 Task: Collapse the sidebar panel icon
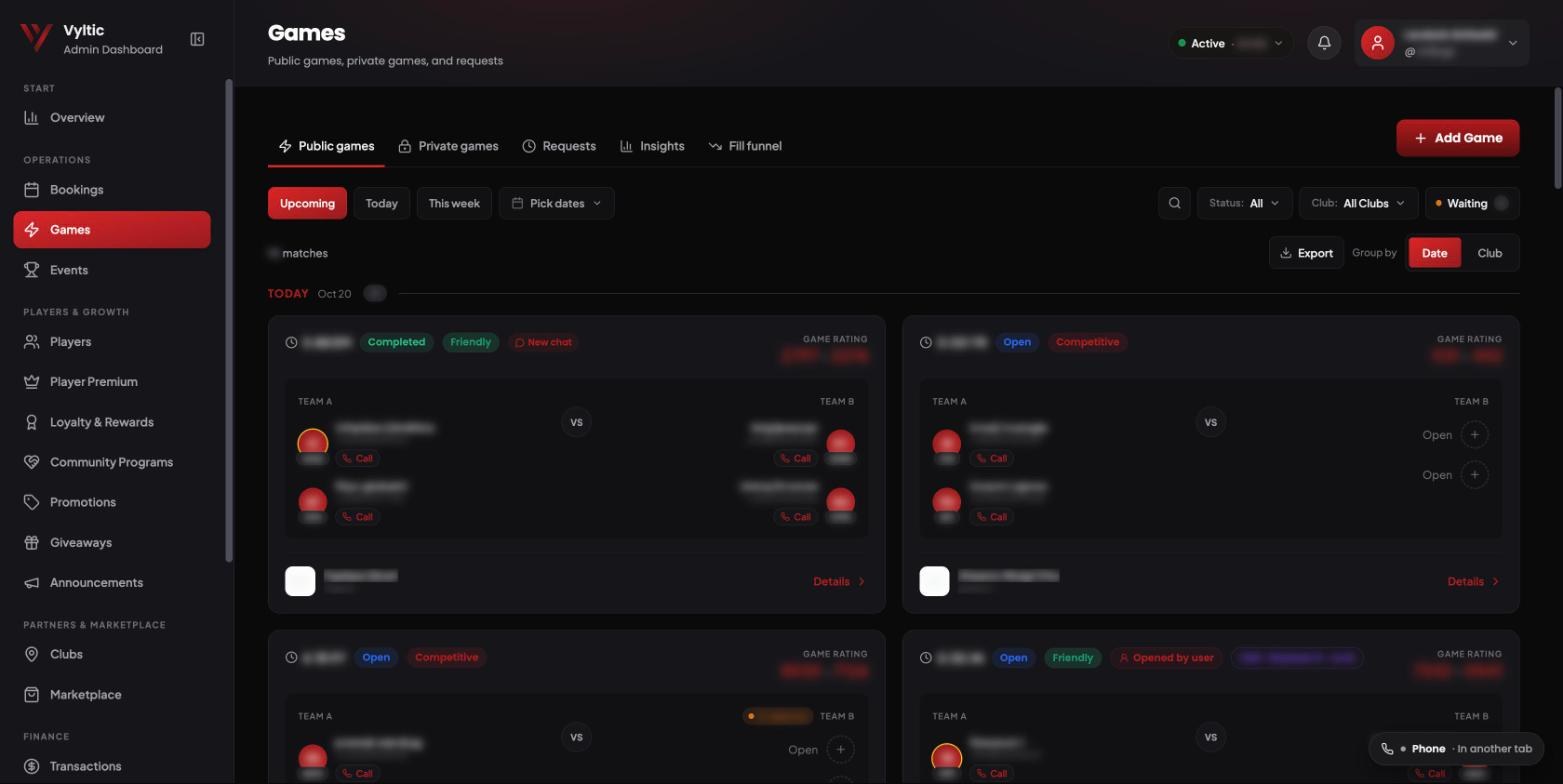click(x=197, y=39)
